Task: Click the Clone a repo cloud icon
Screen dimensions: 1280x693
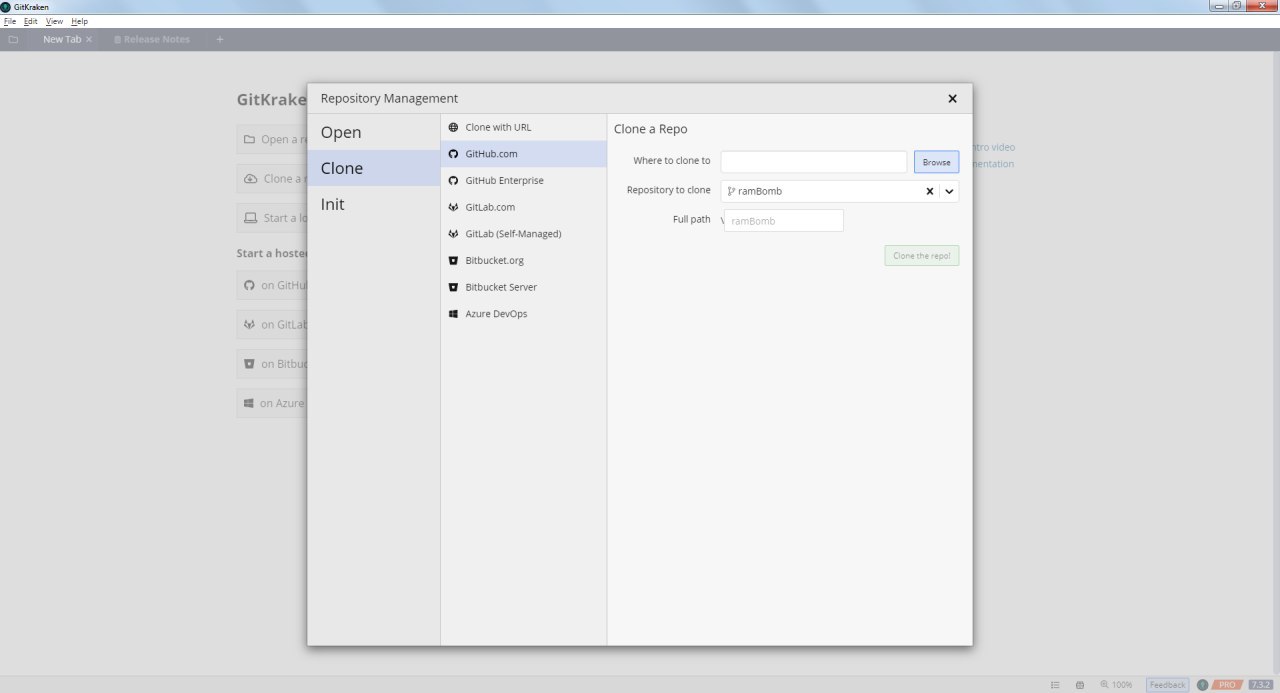Action: (251, 179)
